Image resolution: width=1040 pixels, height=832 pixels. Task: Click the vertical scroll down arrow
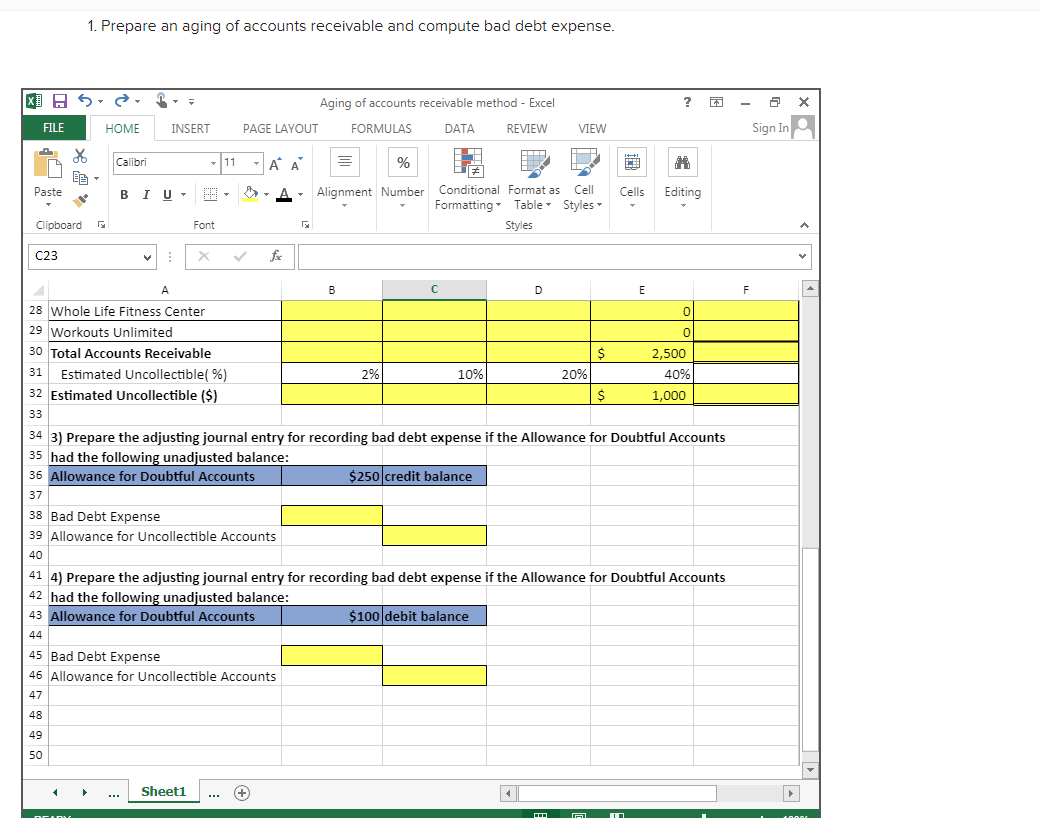[810, 770]
